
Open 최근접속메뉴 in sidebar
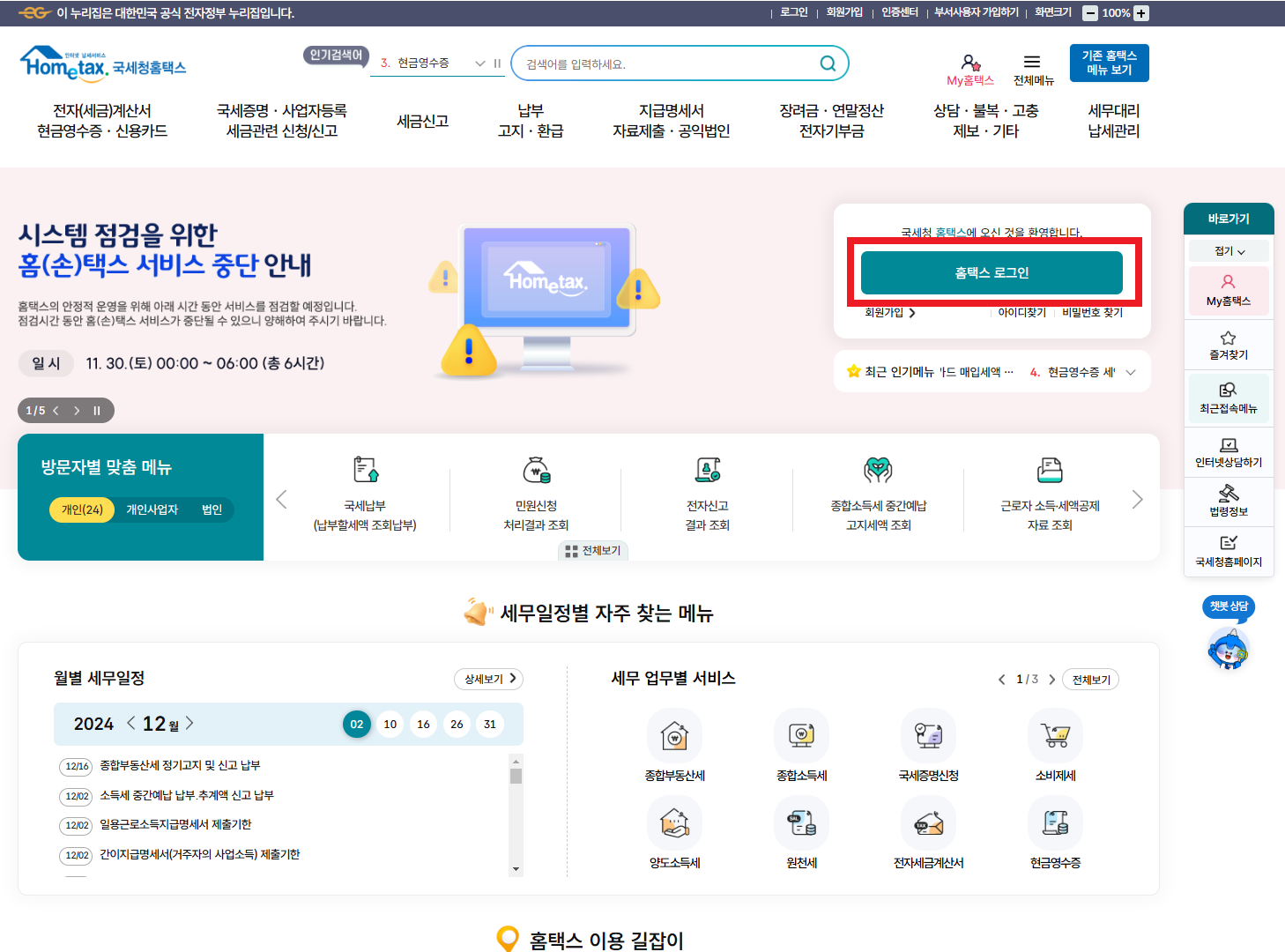coord(1229,398)
